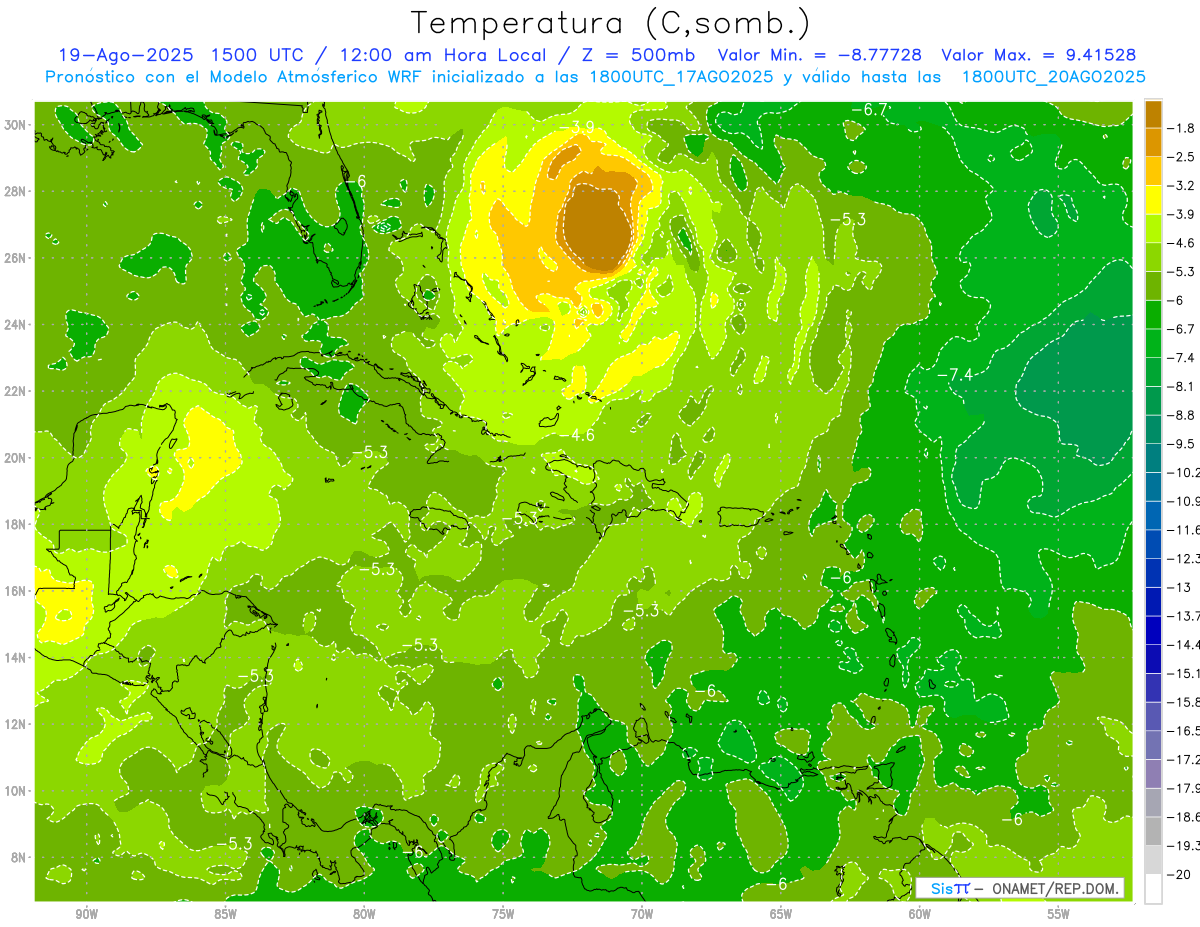Click the lime swatch between -3.9 and -4.6
The width and height of the screenshot is (1200, 927).
point(1153,228)
